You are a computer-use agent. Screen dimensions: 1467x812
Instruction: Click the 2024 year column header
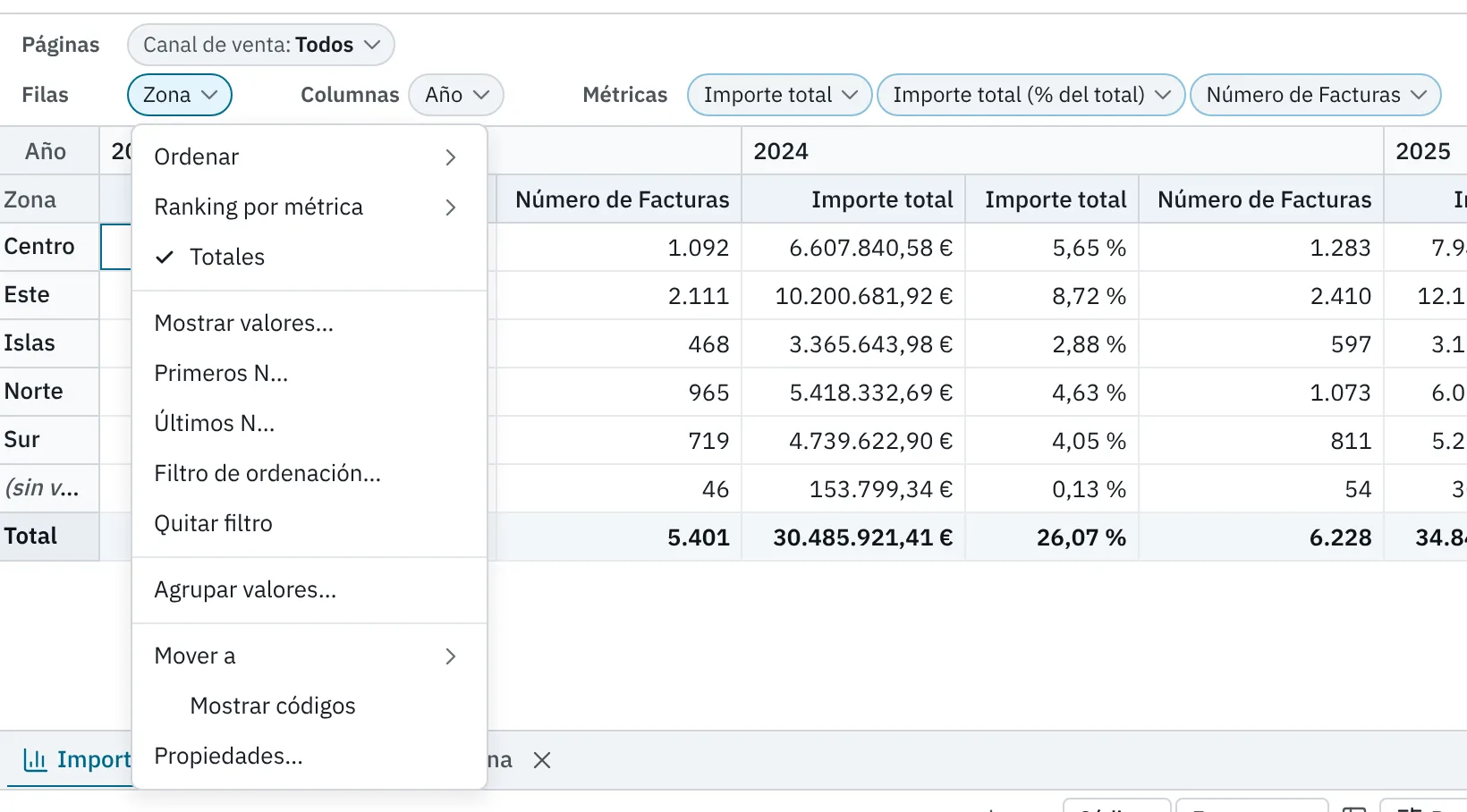[1063, 151]
